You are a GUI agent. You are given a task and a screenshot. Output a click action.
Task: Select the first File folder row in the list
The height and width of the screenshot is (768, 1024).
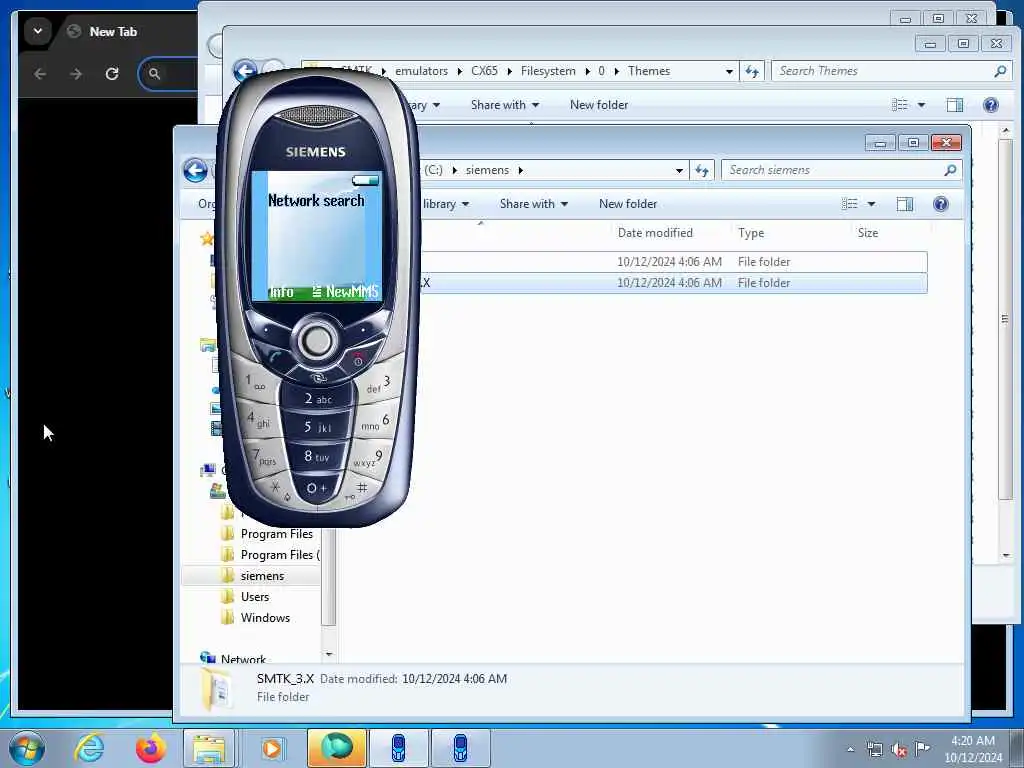point(673,262)
